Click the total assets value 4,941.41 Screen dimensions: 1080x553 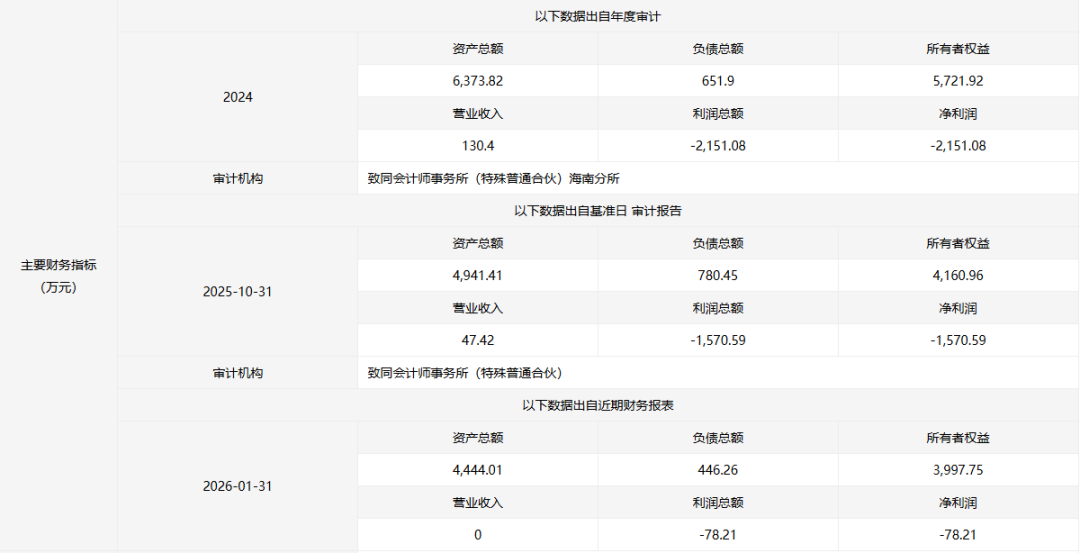tap(477, 275)
